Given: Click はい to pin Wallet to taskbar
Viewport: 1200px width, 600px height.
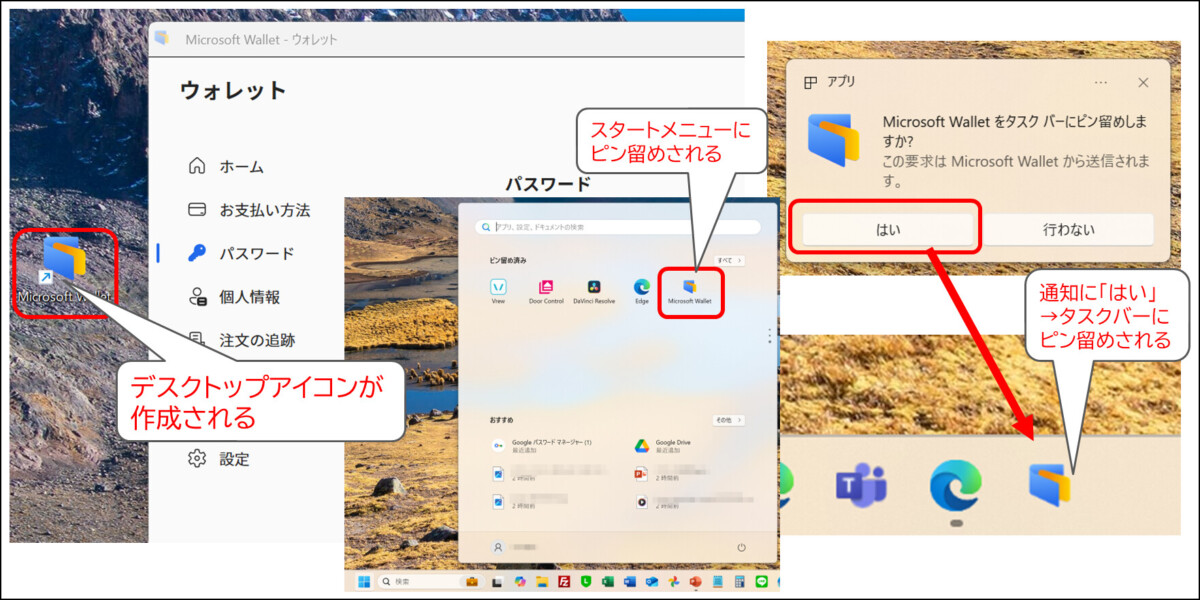Looking at the screenshot, I should pos(888,229).
